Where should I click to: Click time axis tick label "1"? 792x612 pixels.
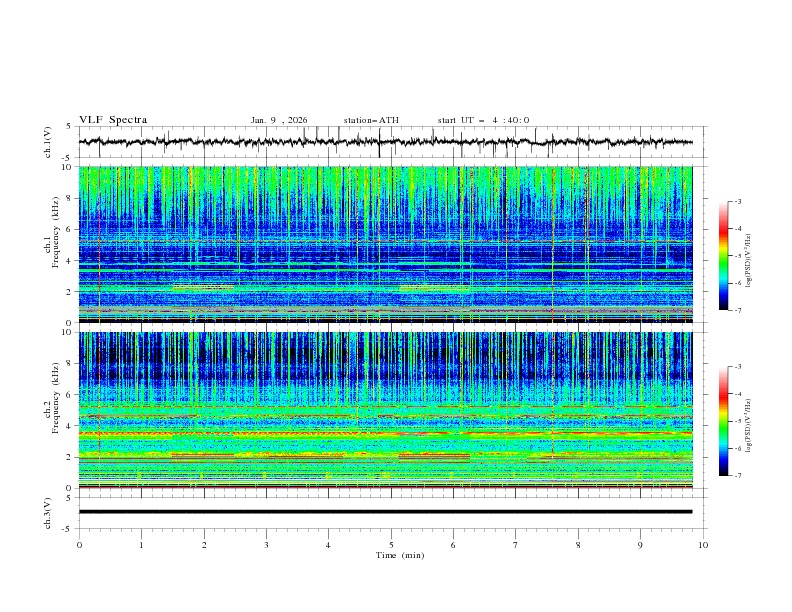pyautogui.click(x=141, y=545)
